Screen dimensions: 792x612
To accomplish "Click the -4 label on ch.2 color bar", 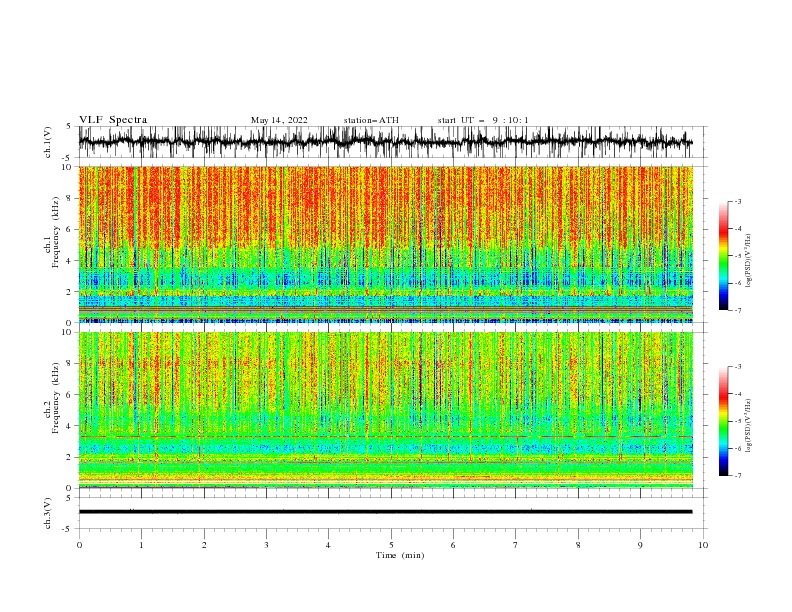I will pyautogui.click(x=738, y=394).
